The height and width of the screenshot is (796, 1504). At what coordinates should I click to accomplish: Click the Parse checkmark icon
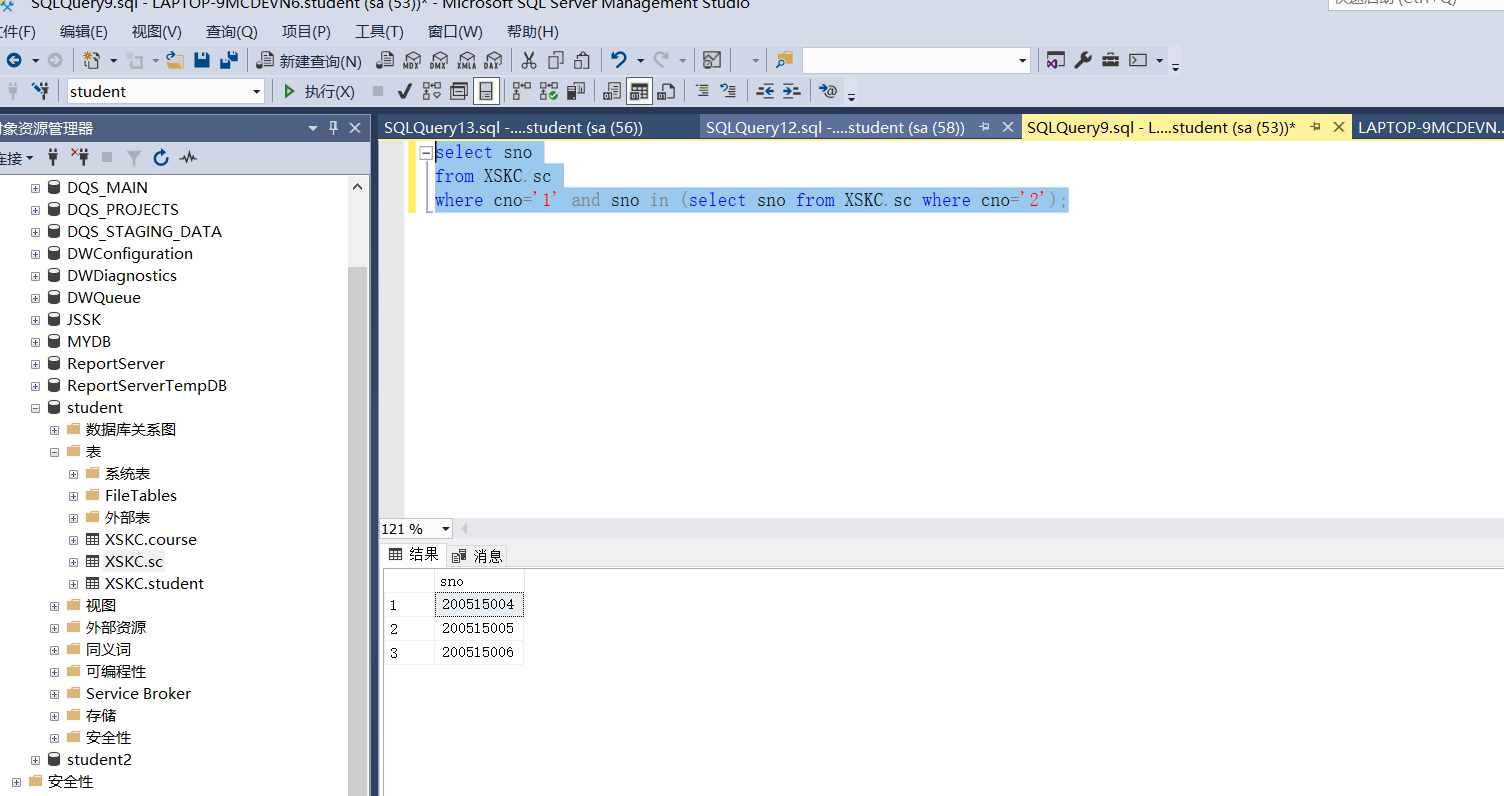tap(405, 91)
